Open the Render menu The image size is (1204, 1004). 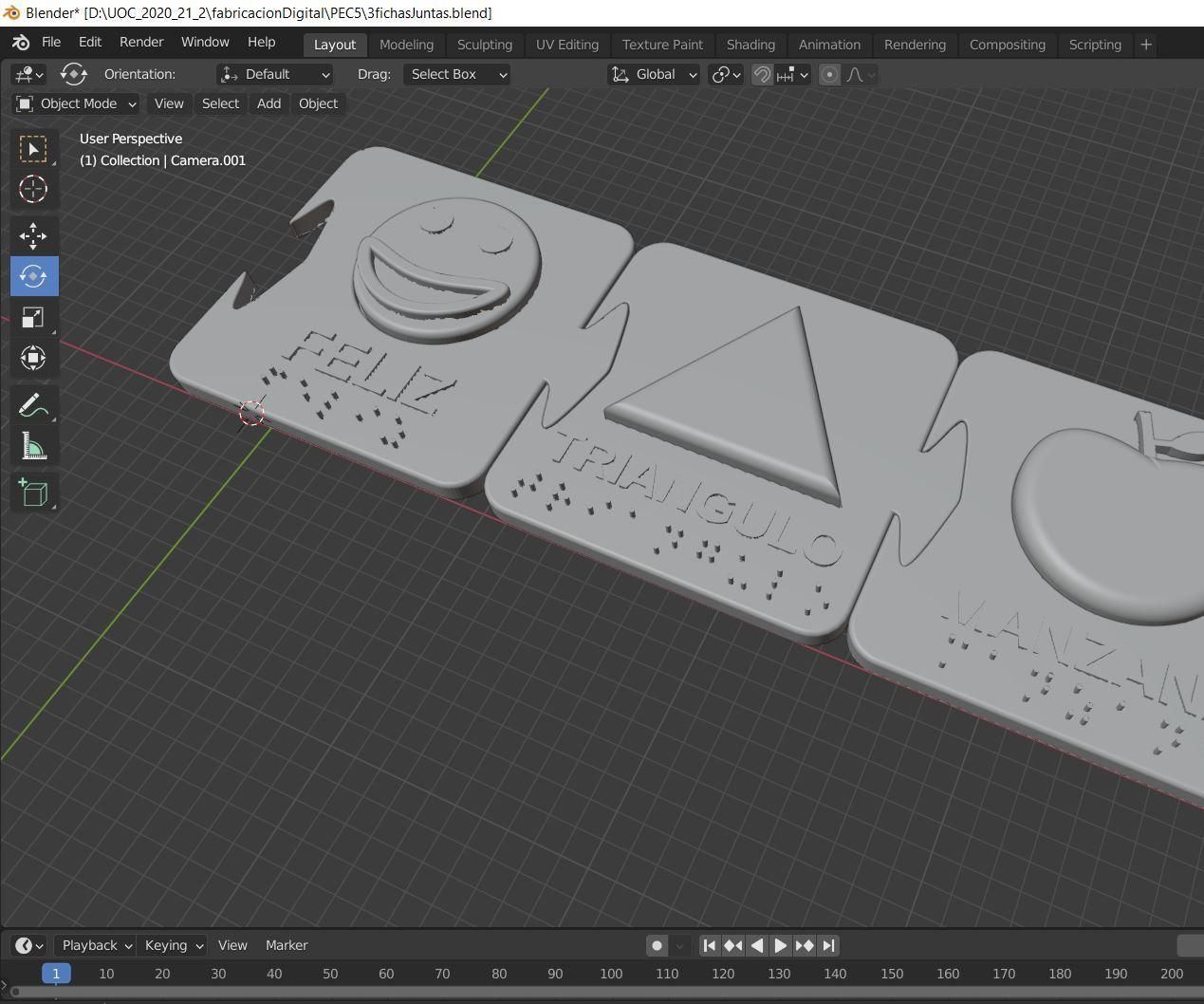pyautogui.click(x=140, y=42)
